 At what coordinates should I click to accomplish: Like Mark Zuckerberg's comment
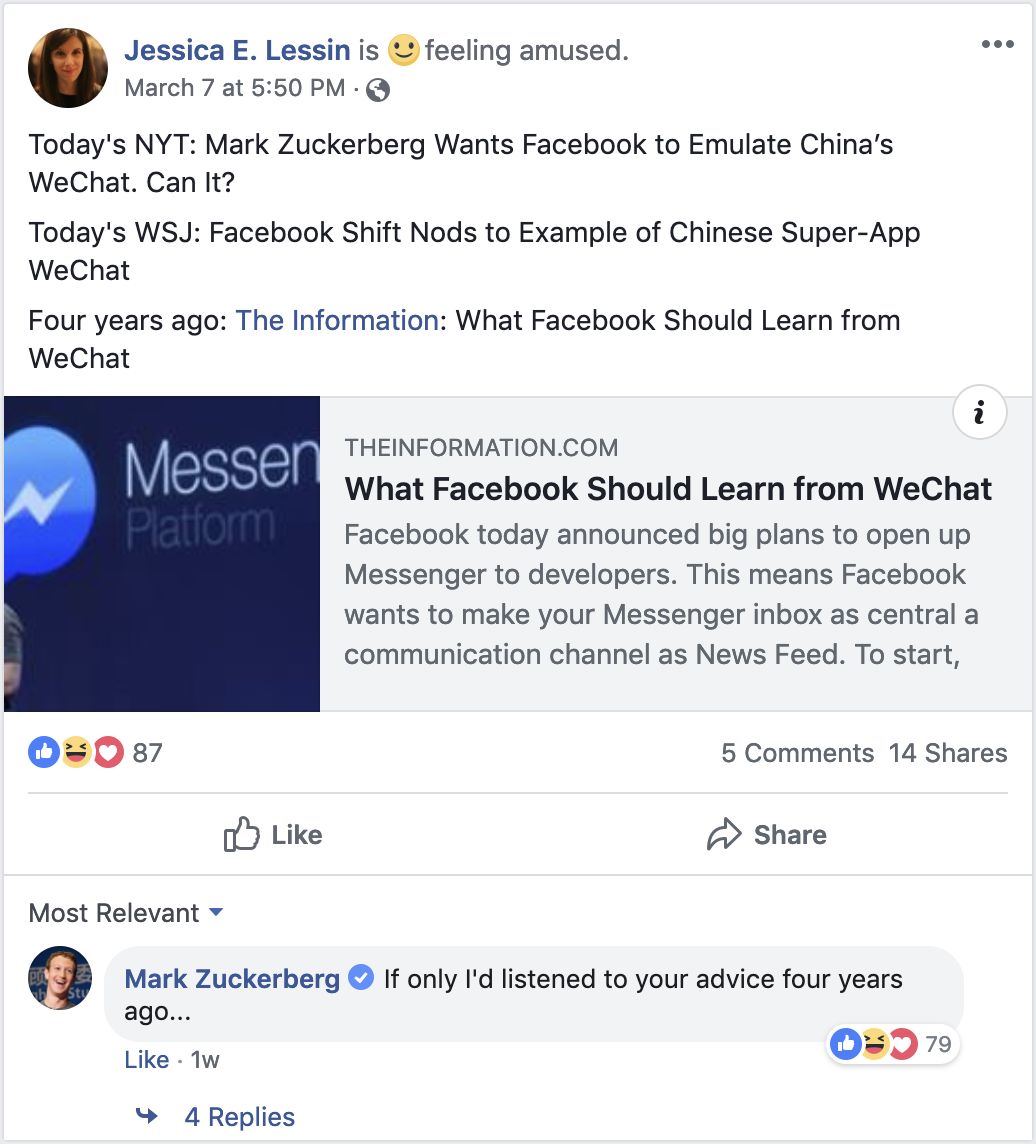147,1059
